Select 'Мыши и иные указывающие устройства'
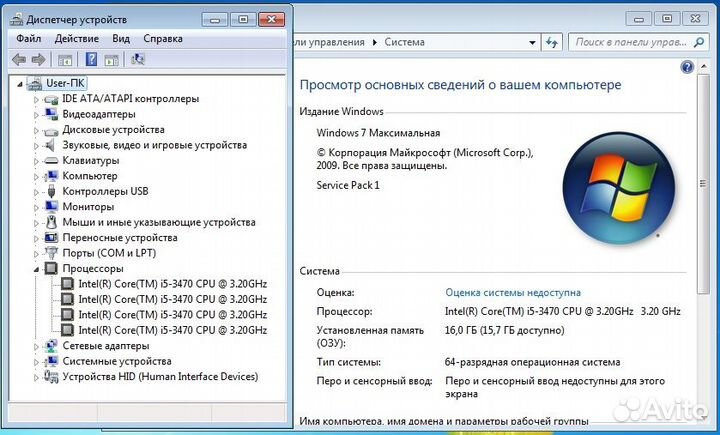This screenshot has height=435, width=720. click(x=159, y=222)
